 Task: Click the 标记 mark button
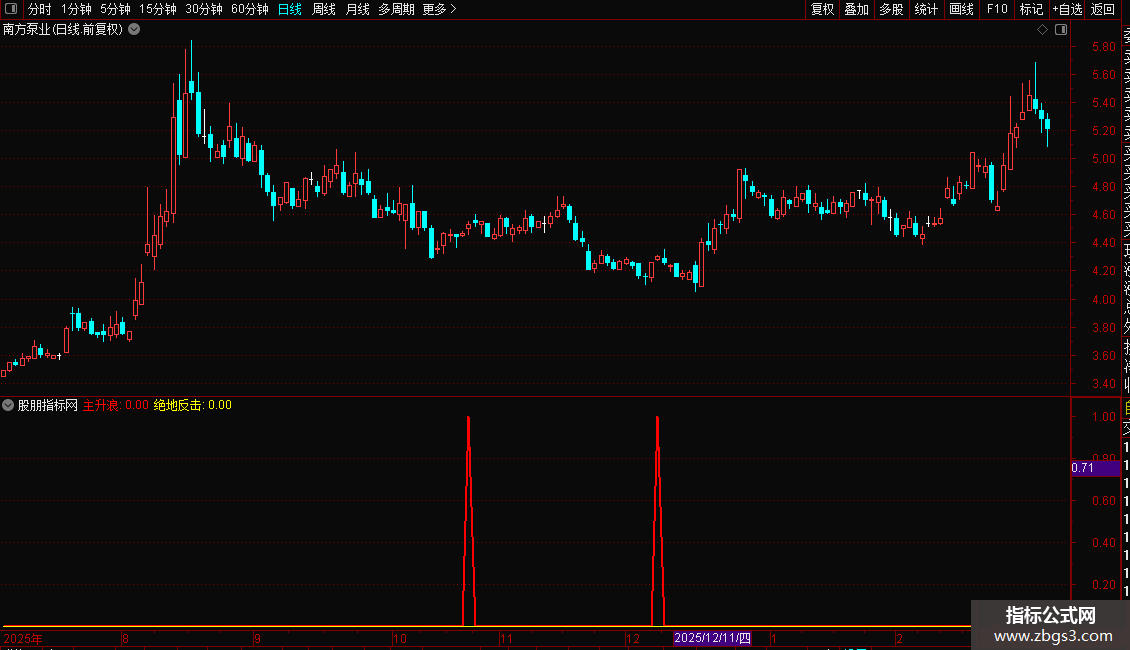click(x=1031, y=9)
